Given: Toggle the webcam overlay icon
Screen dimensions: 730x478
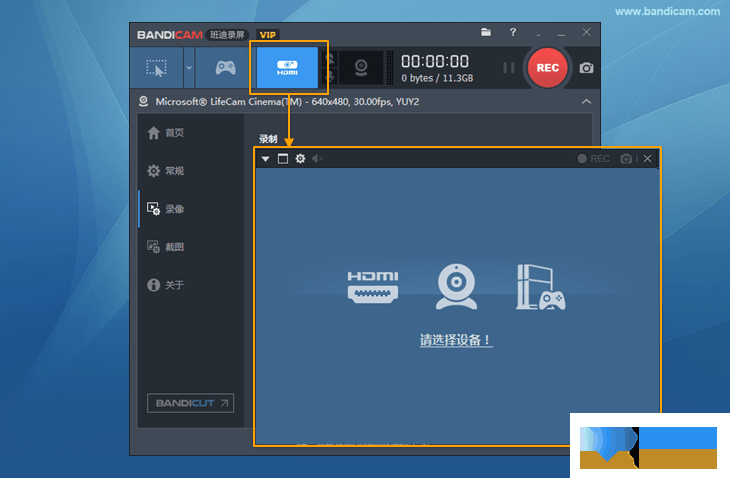Looking at the screenshot, I should [361, 68].
